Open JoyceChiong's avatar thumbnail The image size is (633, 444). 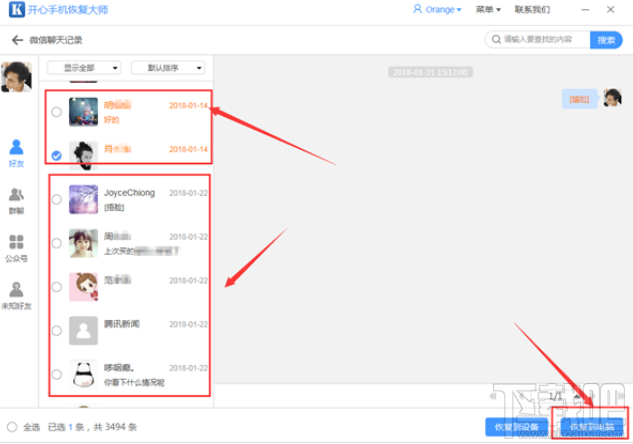click(x=84, y=199)
